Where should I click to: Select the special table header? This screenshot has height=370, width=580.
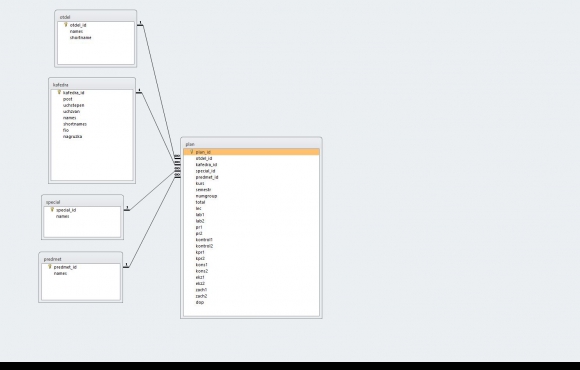tap(82, 202)
